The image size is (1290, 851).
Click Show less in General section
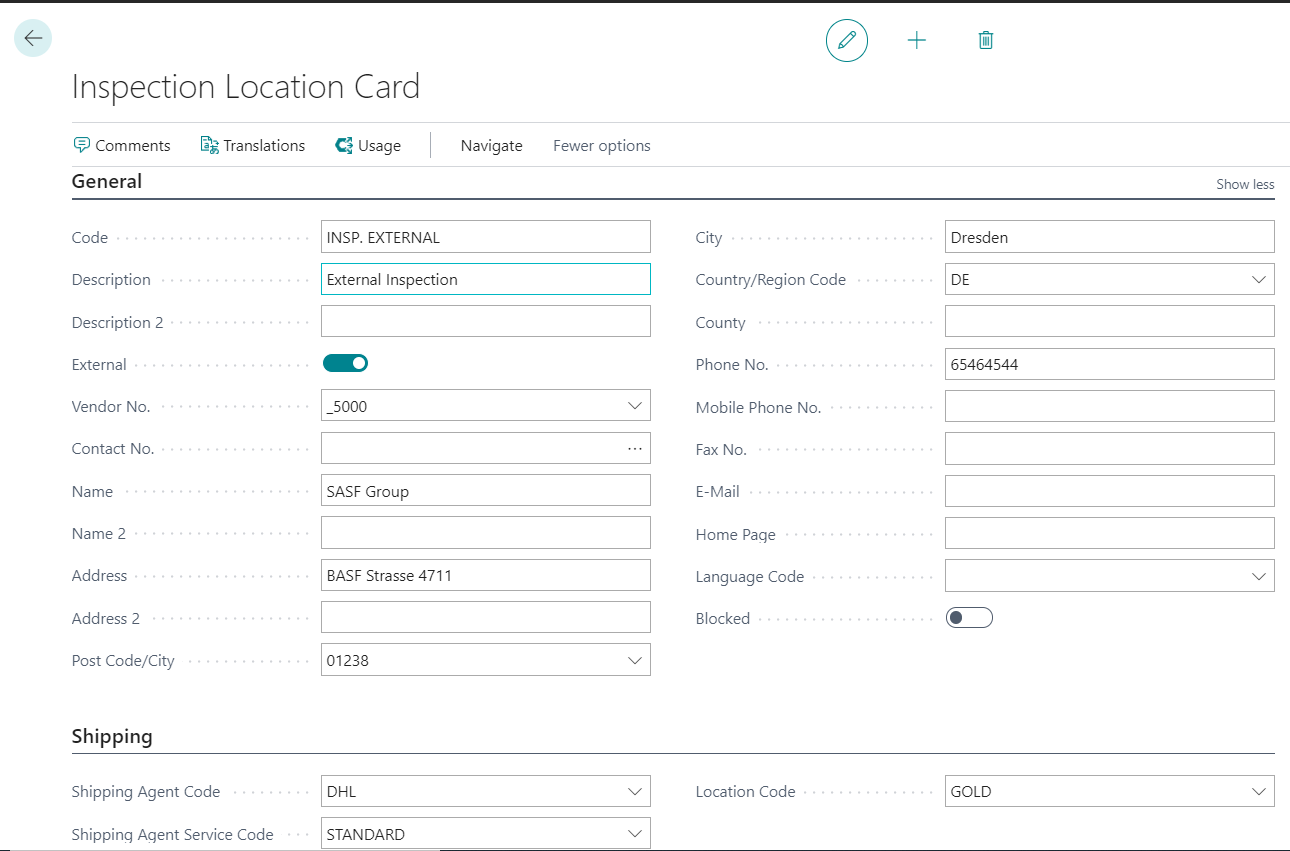1245,184
